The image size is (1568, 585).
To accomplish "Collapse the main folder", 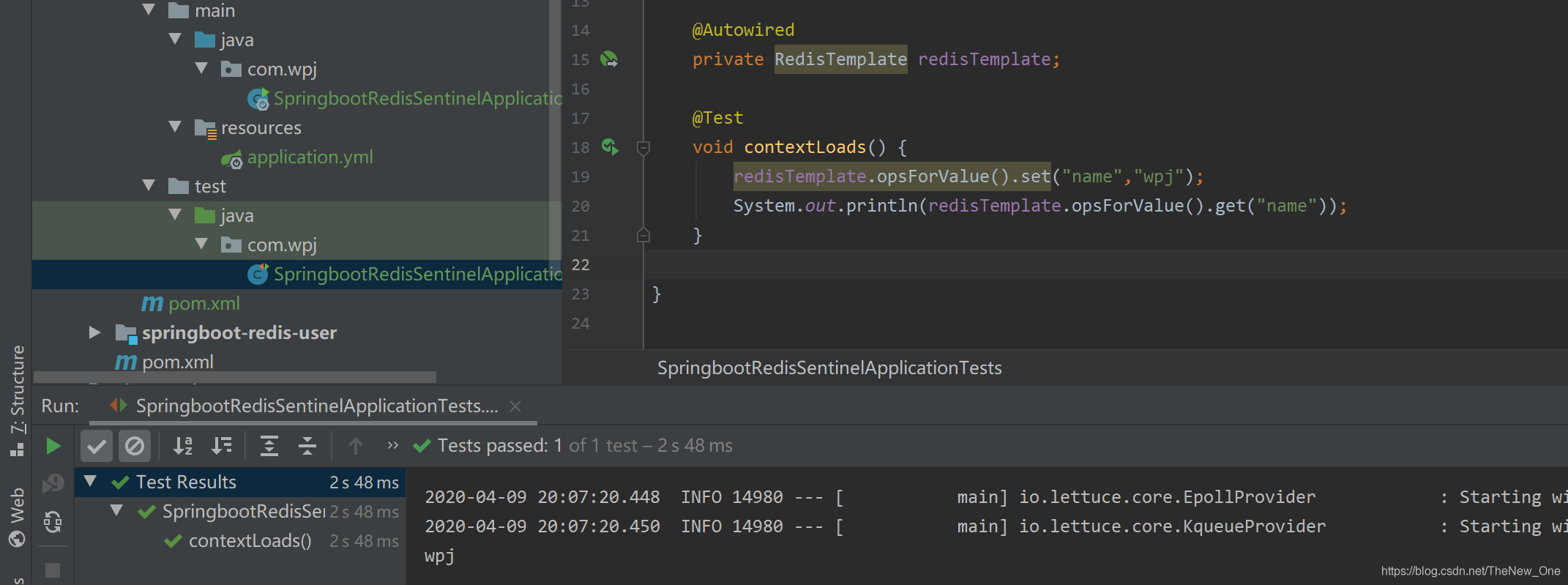I will pyautogui.click(x=149, y=10).
